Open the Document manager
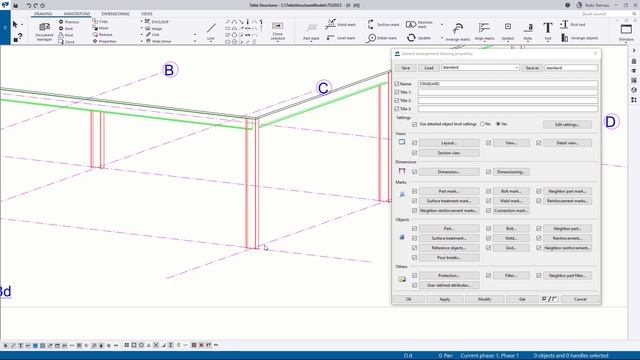Image resolution: width=640 pixels, height=360 pixels. click(x=44, y=31)
